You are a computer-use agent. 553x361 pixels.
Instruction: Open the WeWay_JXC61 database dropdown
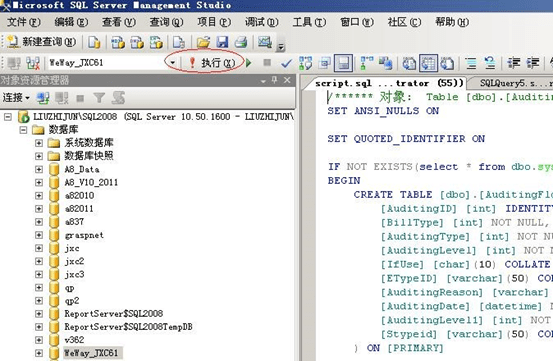[x=172, y=63]
